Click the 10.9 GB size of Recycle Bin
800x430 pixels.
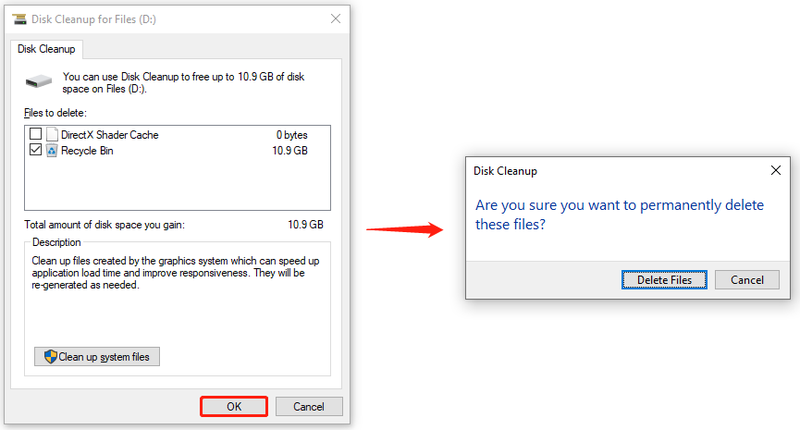pos(290,150)
